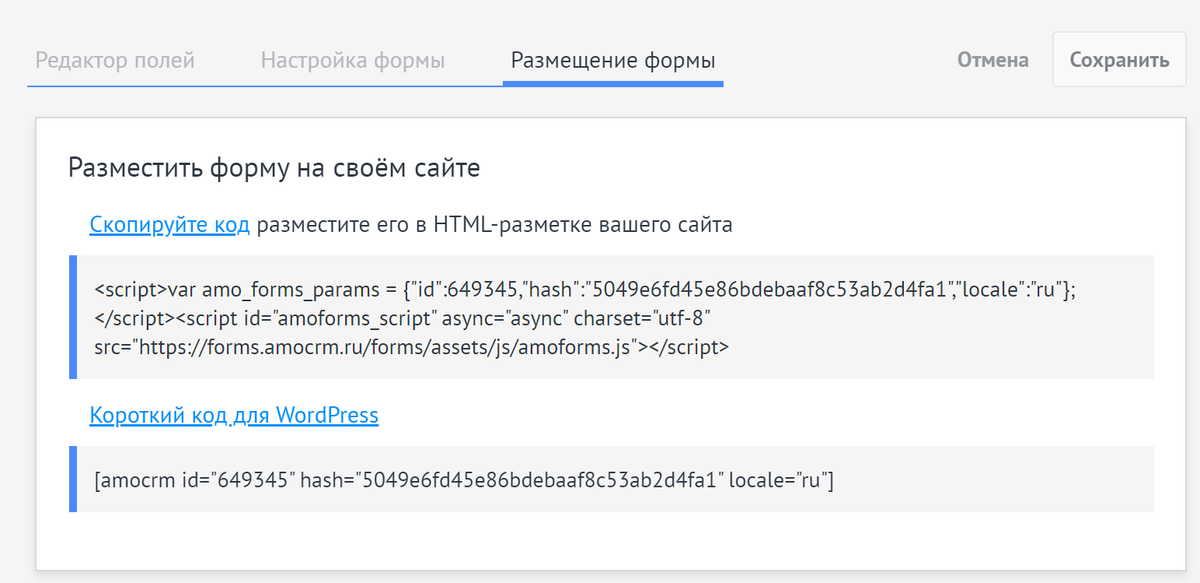This screenshot has width=1200, height=583.
Task: Select the Размещение формы tab
Action: 613,60
